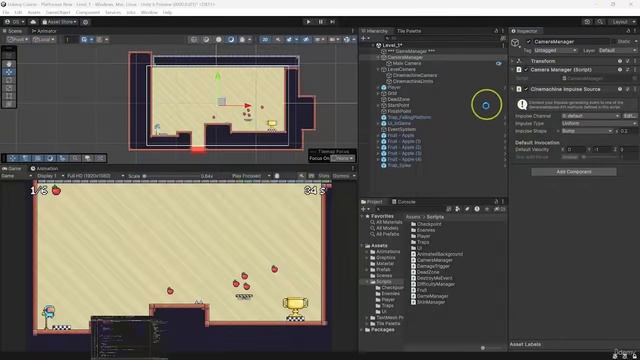Adjust the Project icon size slider
This screenshot has height=360, width=640.
coord(491,348)
